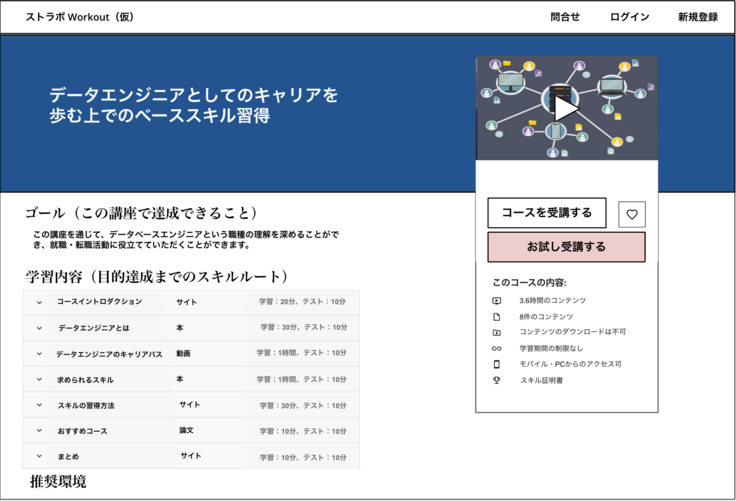The height and width of the screenshot is (501, 736).
Task: Expand the おすすめコース chevron
Action: (39, 431)
